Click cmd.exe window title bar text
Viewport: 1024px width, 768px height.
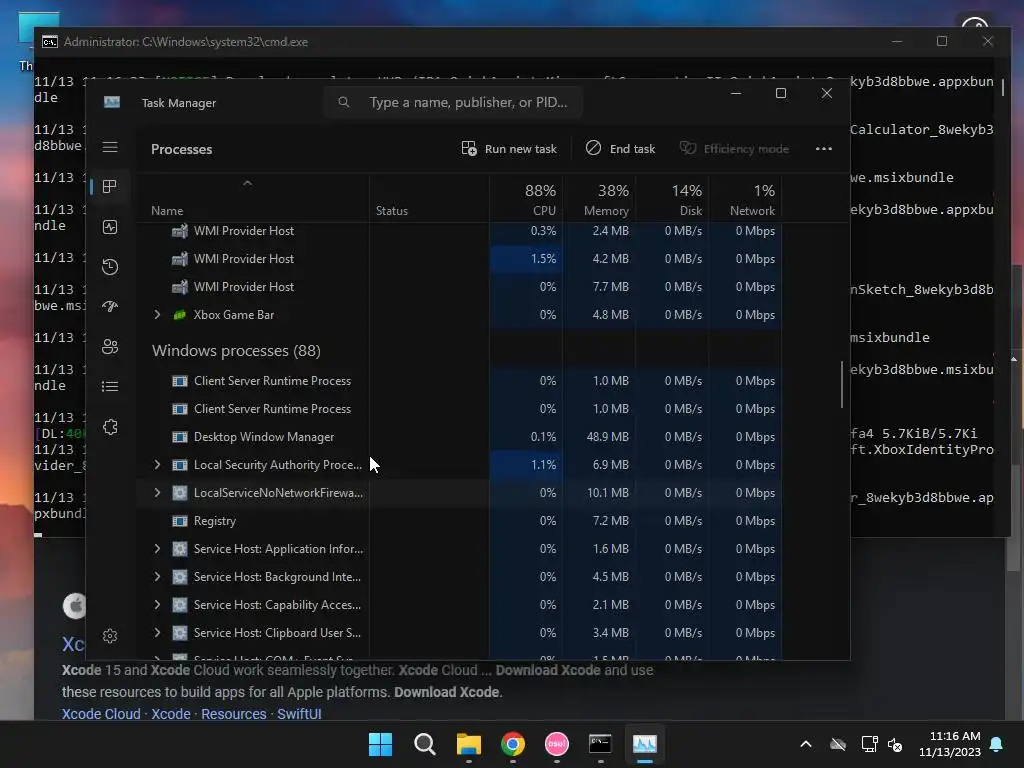coord(185,42)
